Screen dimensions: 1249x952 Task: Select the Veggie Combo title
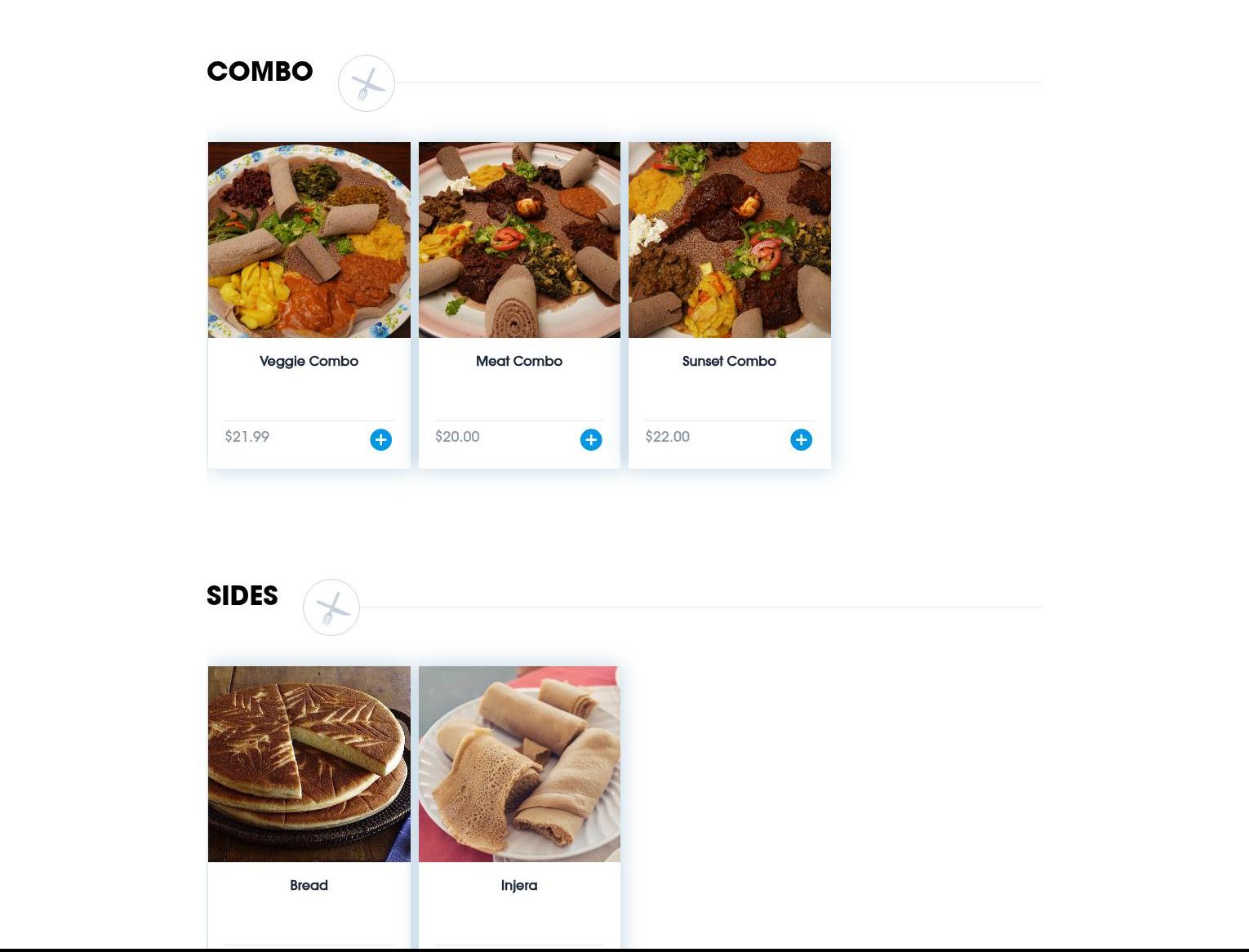[309, 361]
